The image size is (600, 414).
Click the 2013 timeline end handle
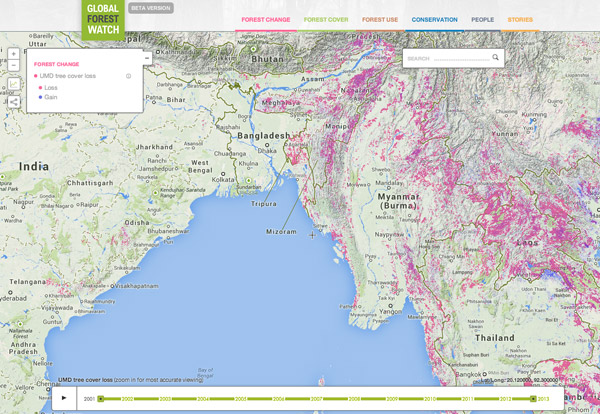tap(533, 398)
